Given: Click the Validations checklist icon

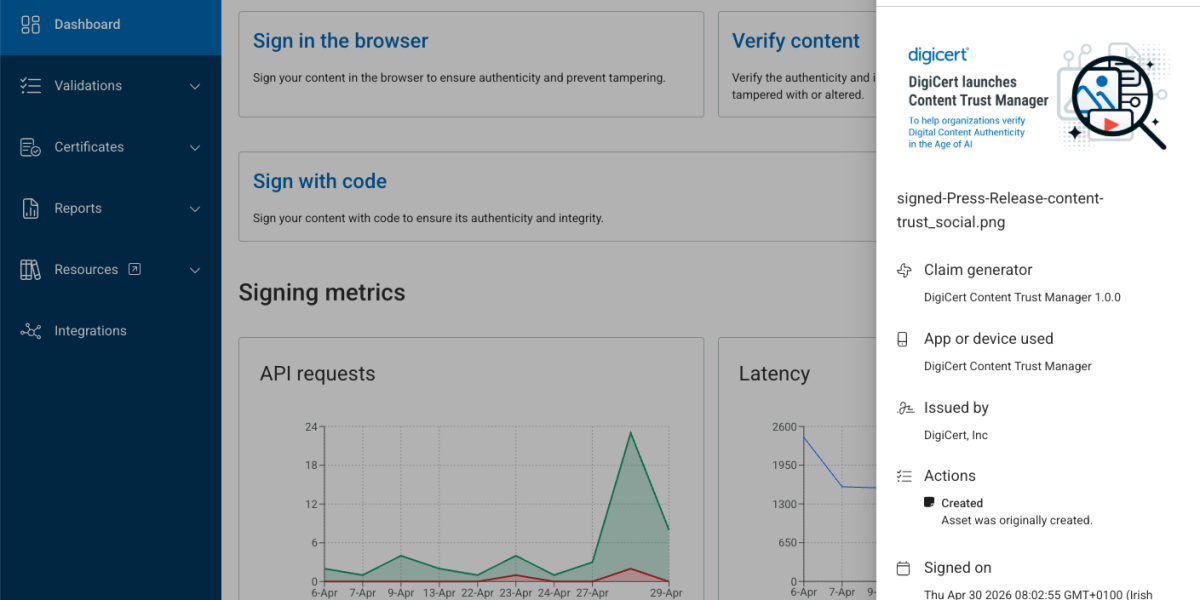Looking at the screenshot, I should [30, 86].
